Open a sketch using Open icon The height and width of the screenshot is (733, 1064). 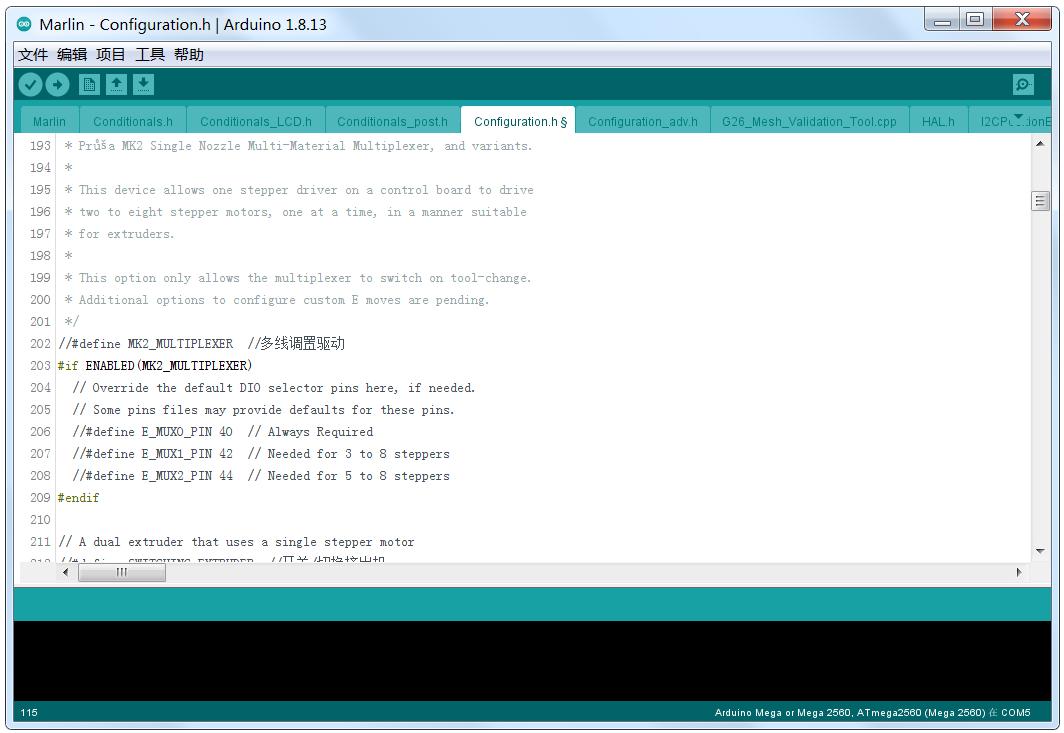coord(117,85)
